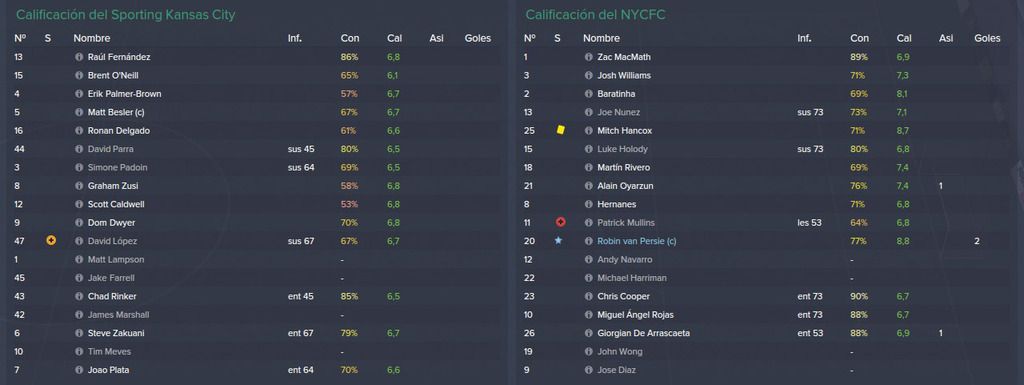Click info icon beside Giorgian De Arrascaeta

point(589,333)
